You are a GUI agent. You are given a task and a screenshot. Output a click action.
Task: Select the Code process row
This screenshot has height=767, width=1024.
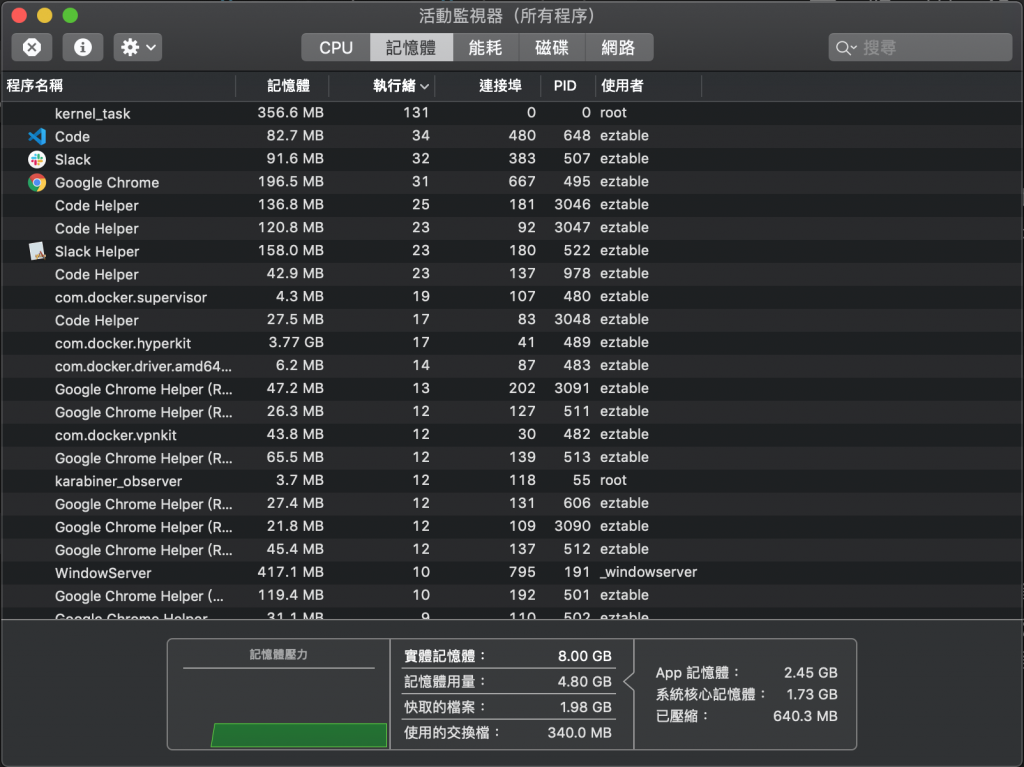(x=512, y=136)
